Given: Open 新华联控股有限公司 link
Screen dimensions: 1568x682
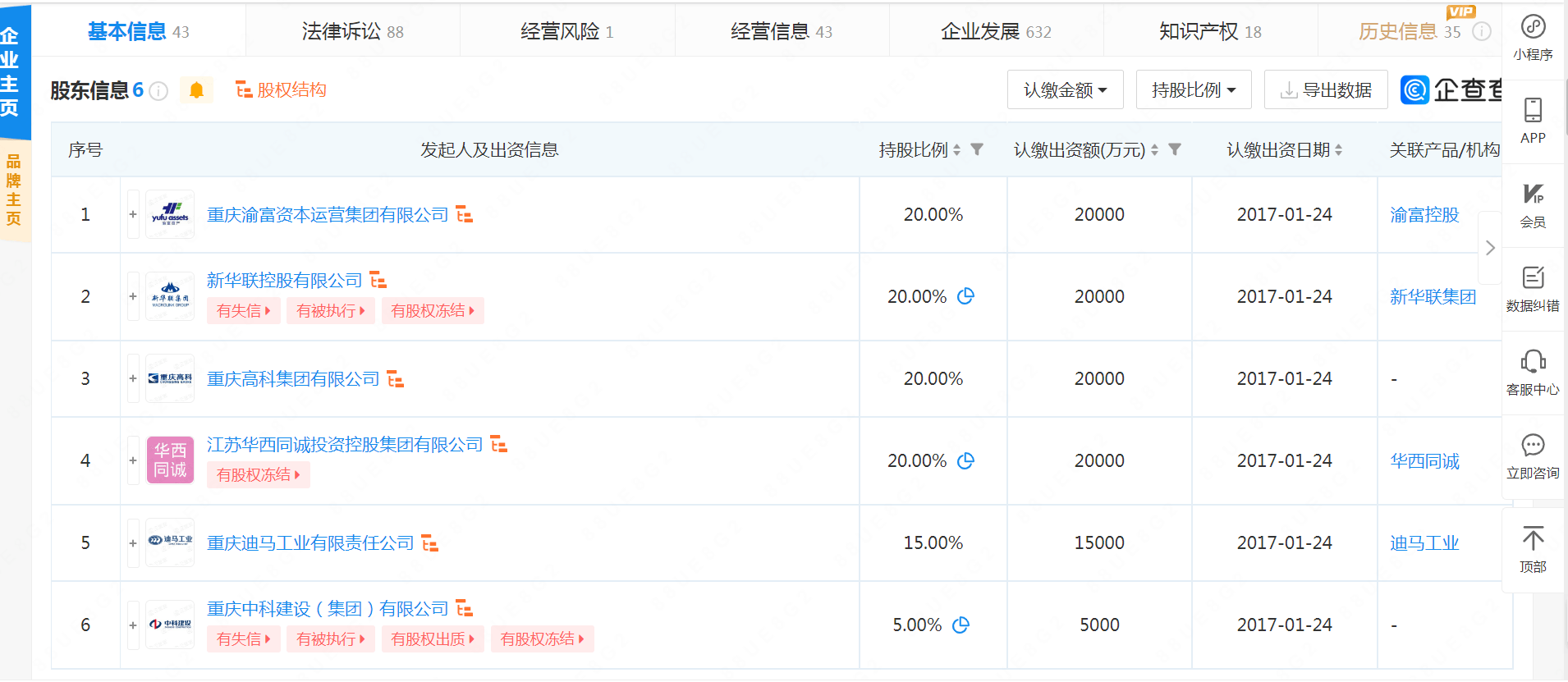Looking at the screenshot, I should pyautogui.click(x=284, y=281).
